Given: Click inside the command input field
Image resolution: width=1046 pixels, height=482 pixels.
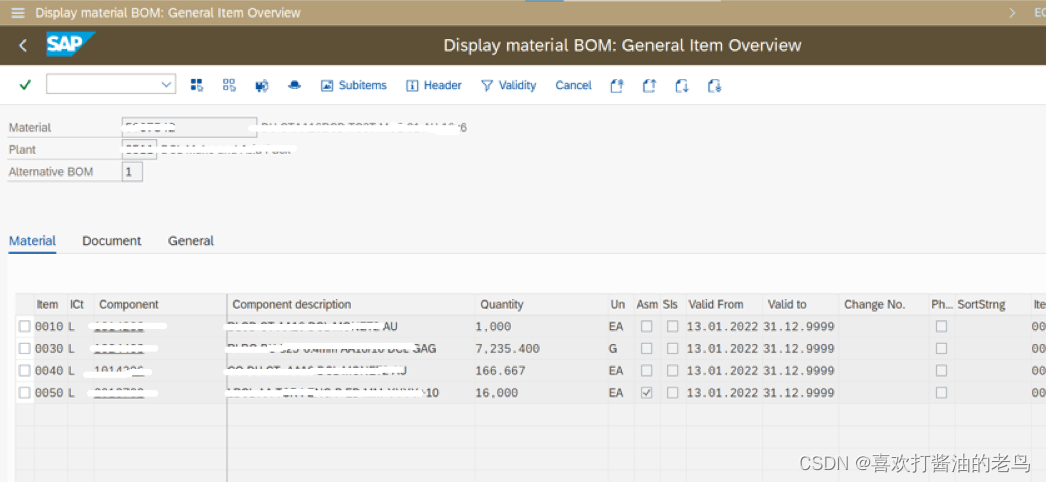Looking at the screenshot, I should coord(103,84).
